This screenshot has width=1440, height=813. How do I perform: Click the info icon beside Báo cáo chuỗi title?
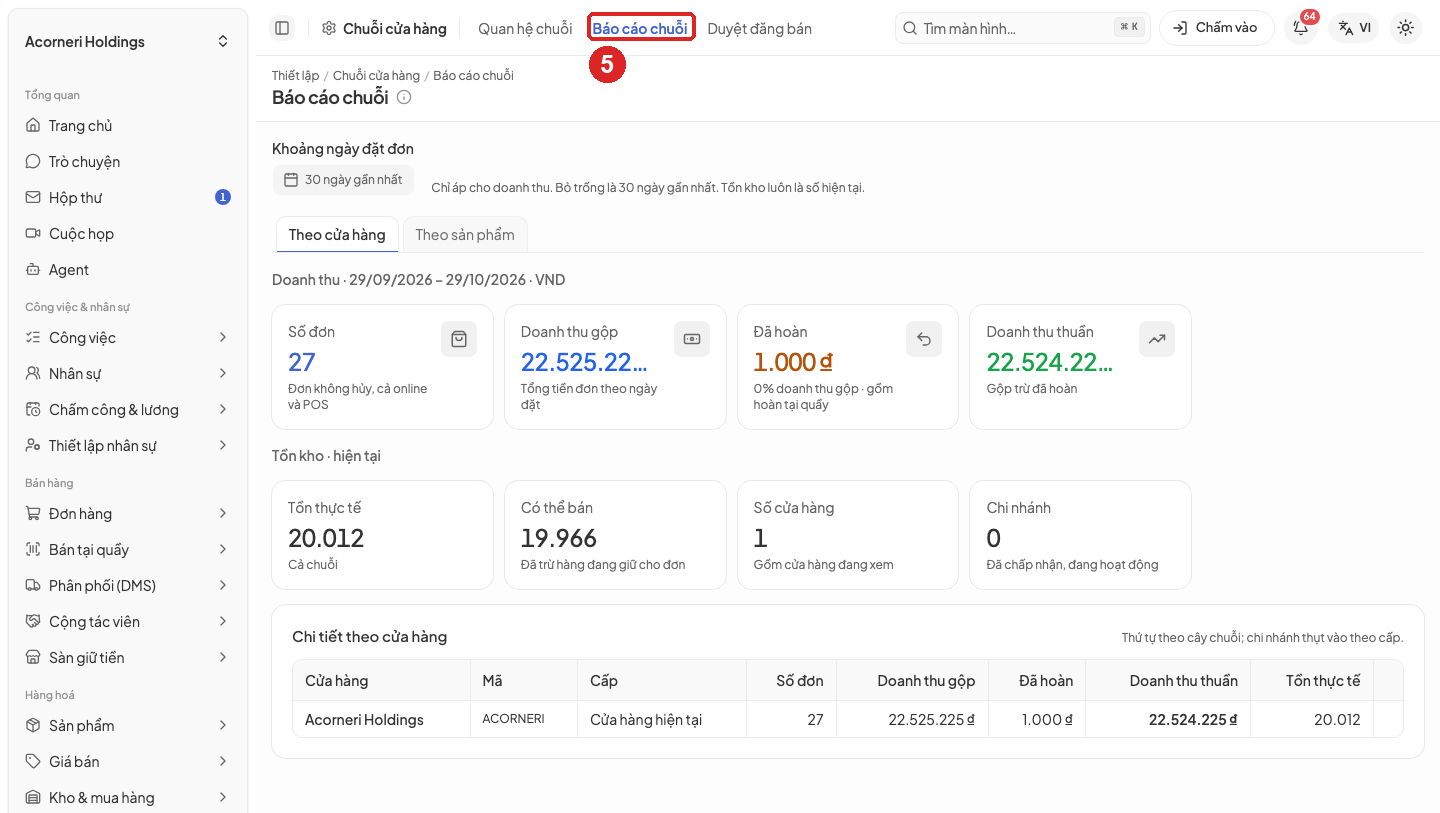(x=404, y=97)
